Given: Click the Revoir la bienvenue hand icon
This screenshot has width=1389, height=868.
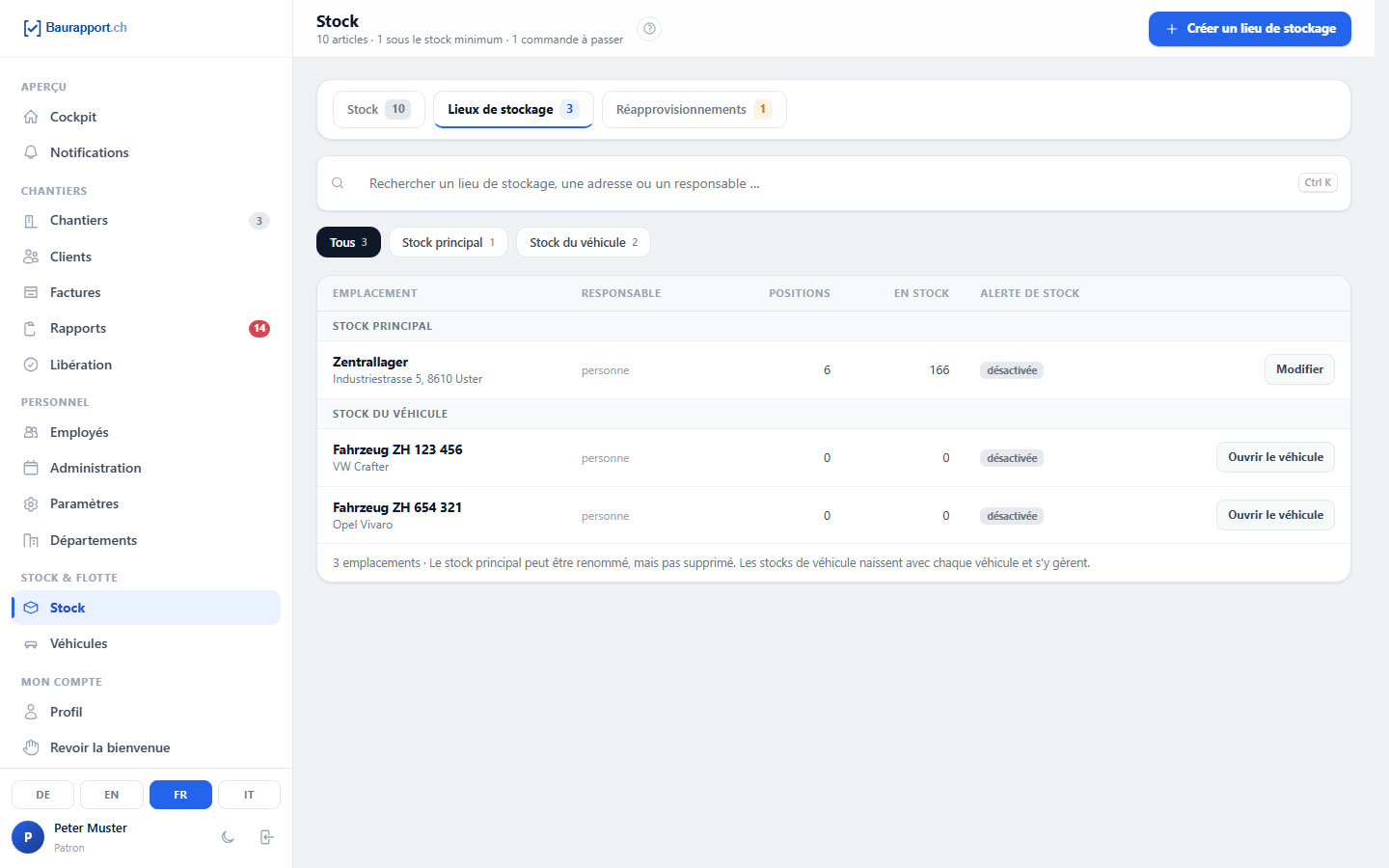Looking at the screenshot, I should point(31,747).
